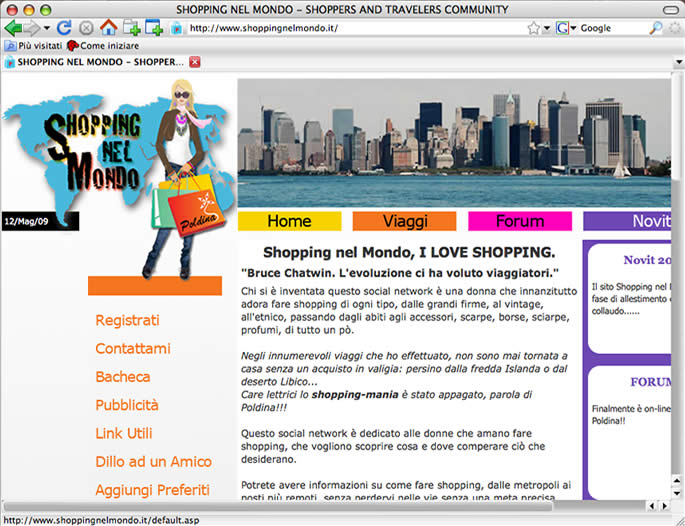Go to the browser home page icon
Viewport: 685px width, 526px height.
(x=108, y=28)
